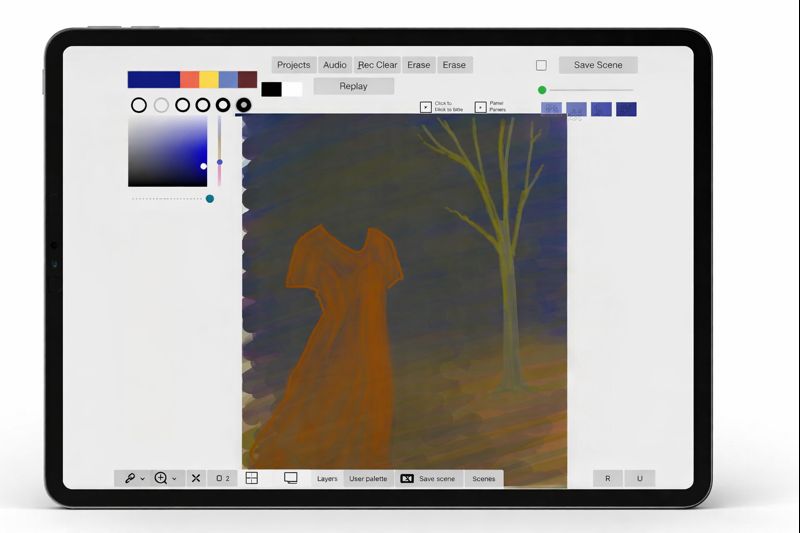Click the screen display icon

291,478
